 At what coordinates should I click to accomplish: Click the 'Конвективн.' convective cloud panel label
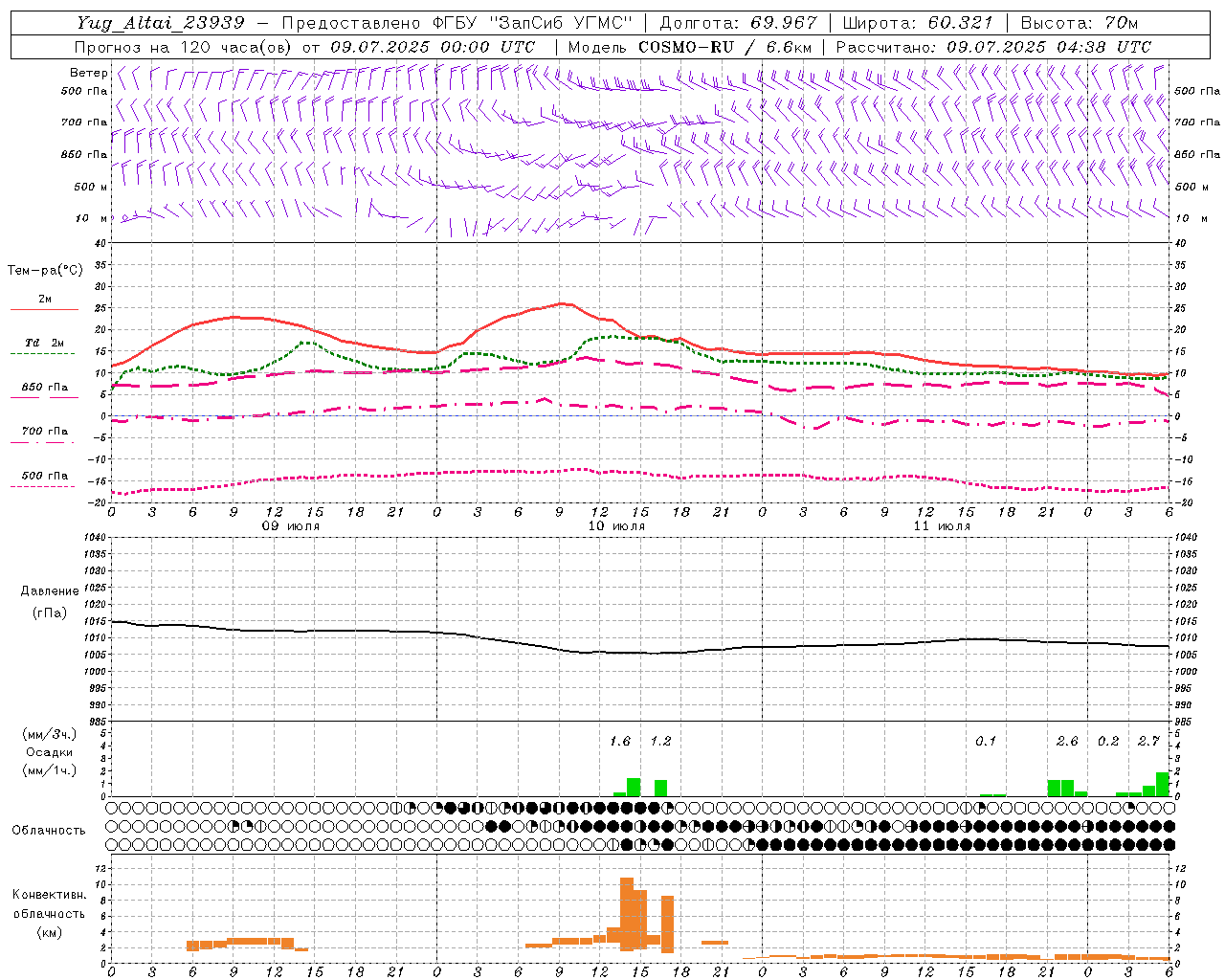tap(49, 895)
